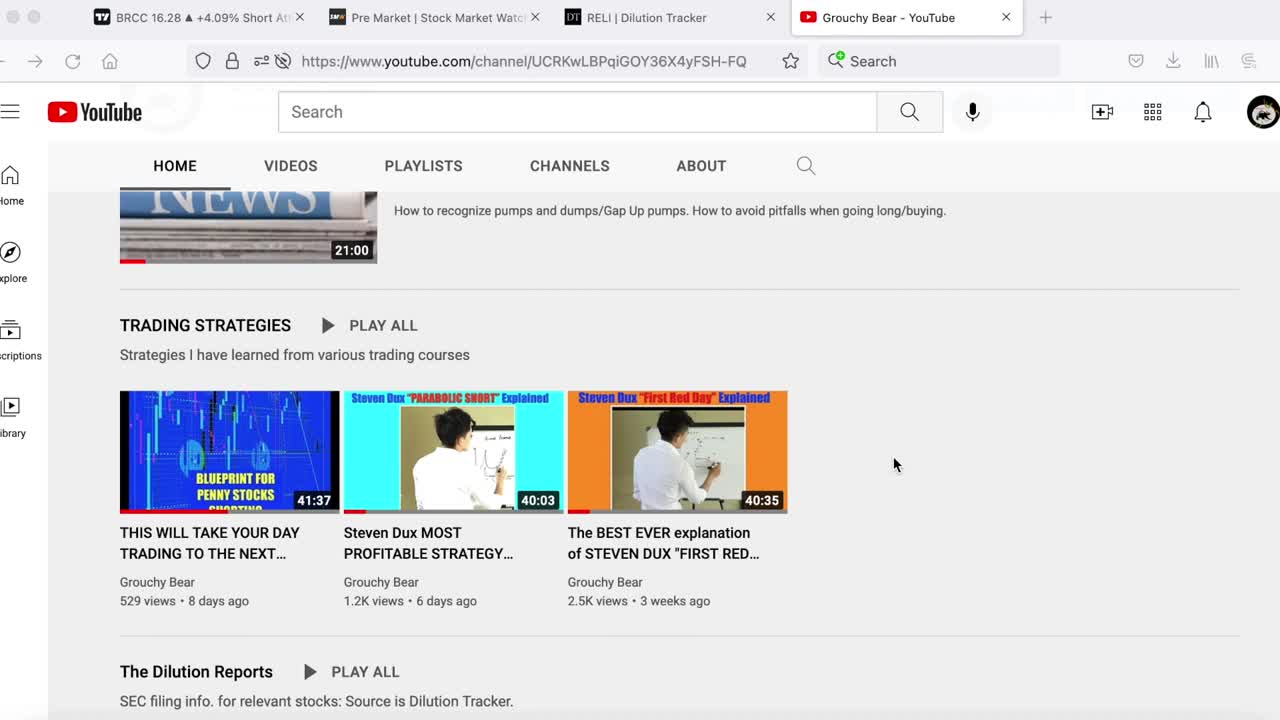Open Grouchy Bear under 1.2K views video
The image size is (1280, 720).
(381, 582)
